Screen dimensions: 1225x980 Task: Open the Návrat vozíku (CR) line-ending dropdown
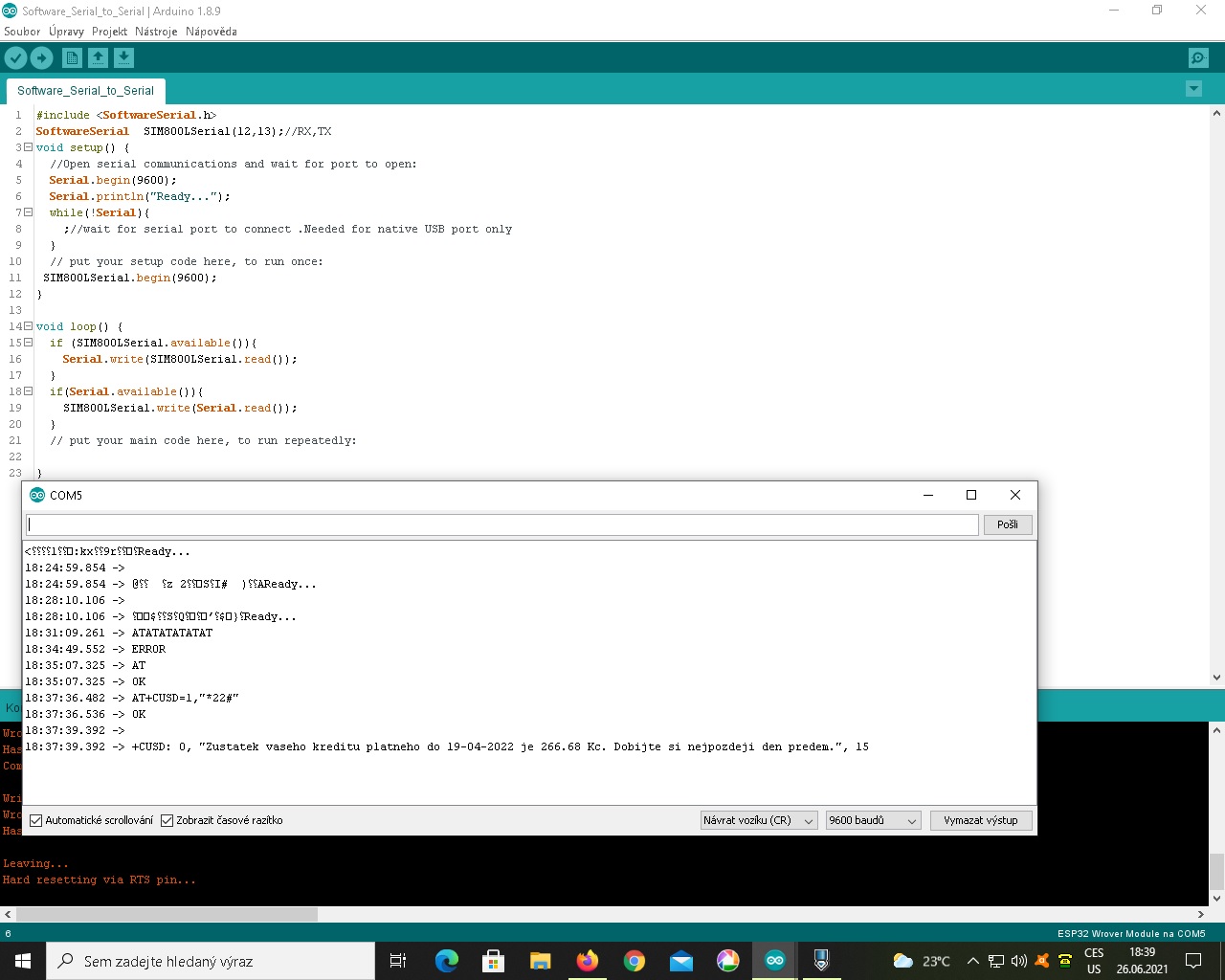tap(759, 820)
